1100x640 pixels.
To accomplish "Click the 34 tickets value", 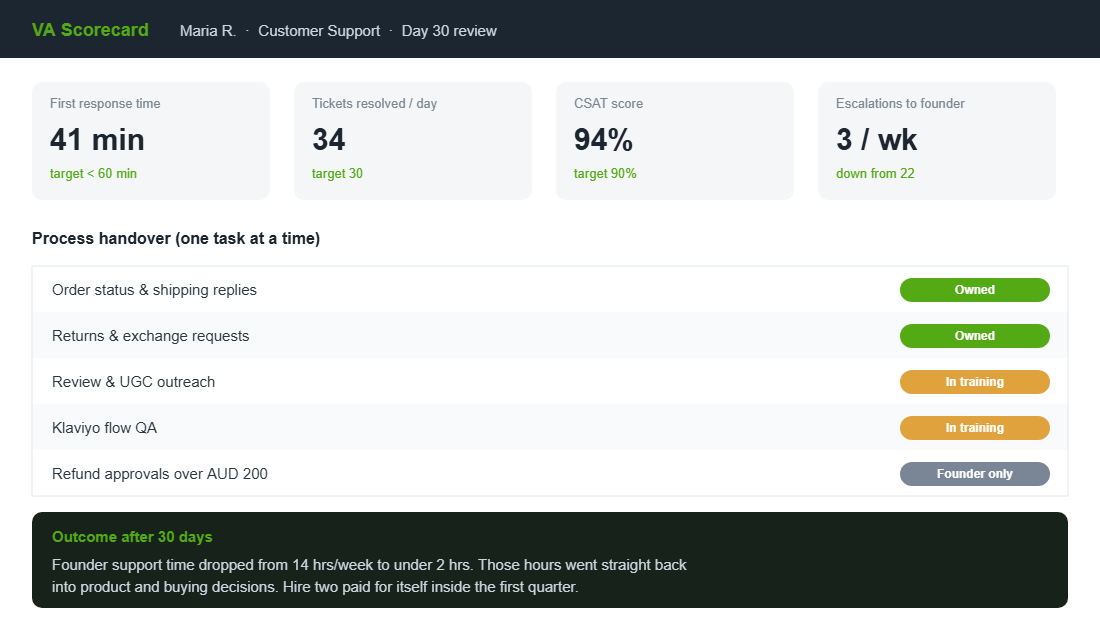I will click(328, 140).
